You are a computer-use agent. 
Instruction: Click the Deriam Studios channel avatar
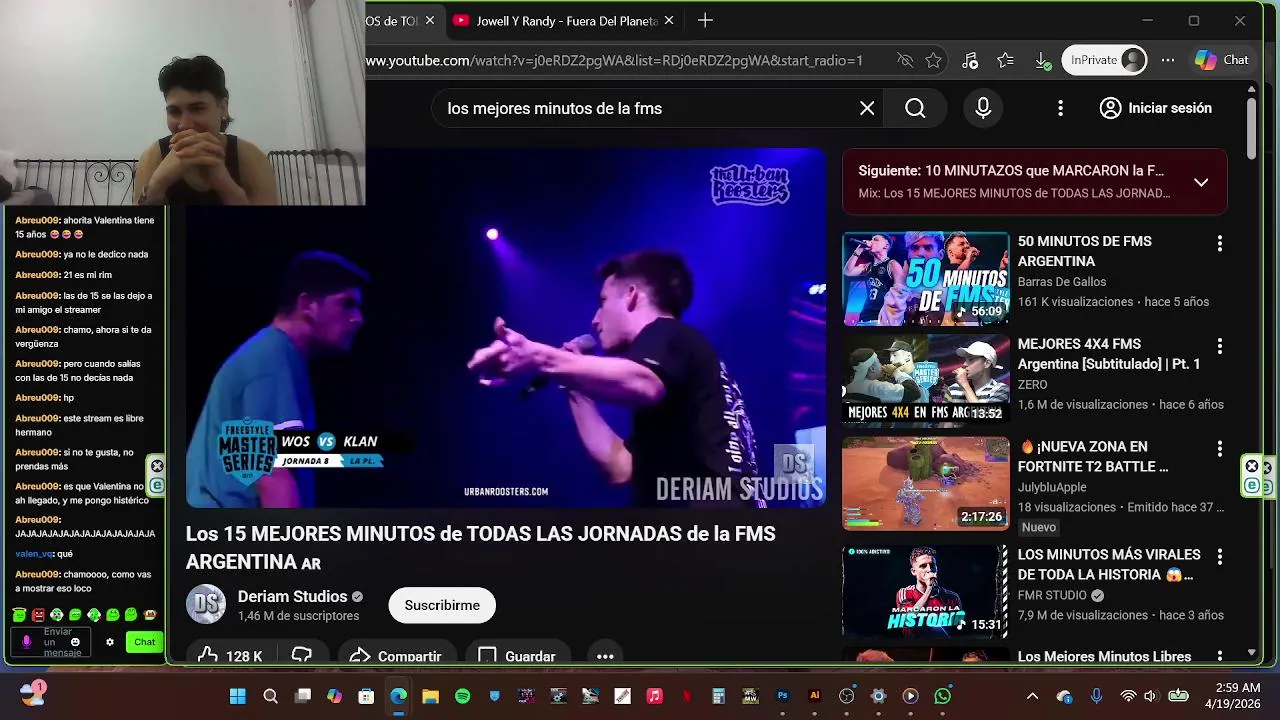tap(206, 604)
